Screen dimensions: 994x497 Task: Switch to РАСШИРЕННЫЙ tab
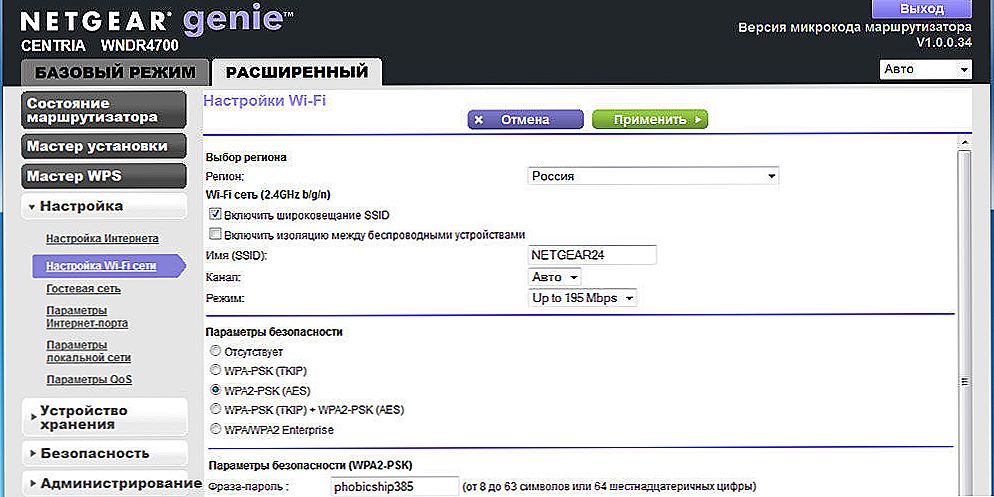(297, 72)
